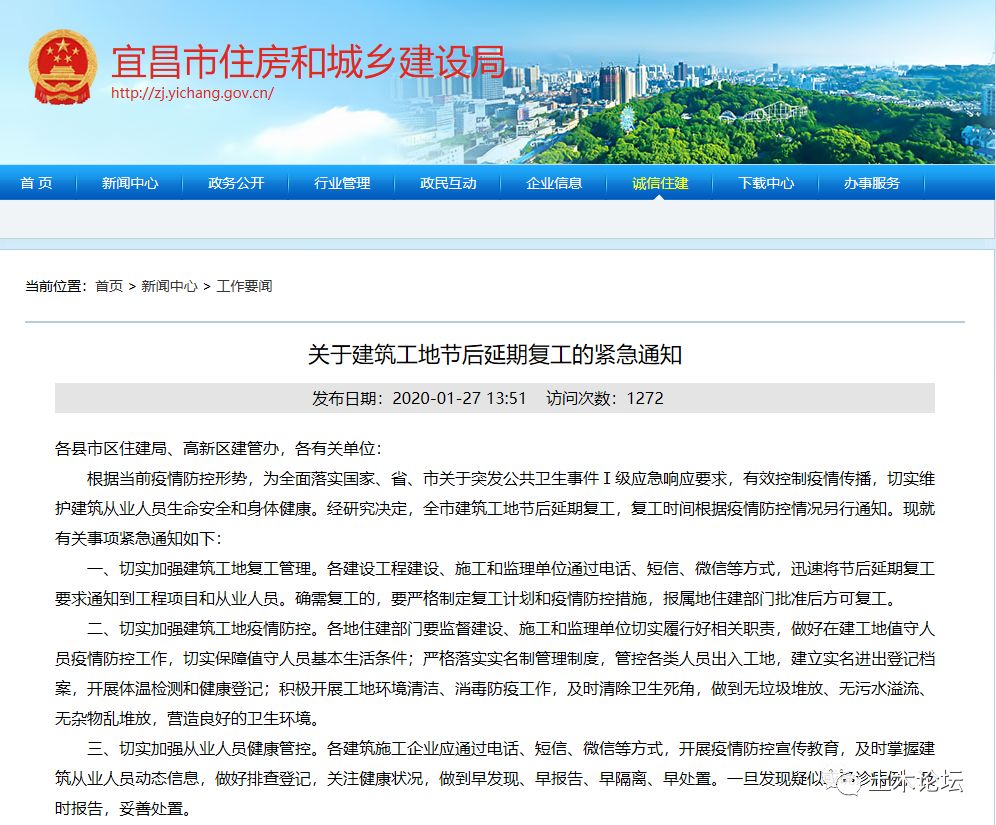This screenshot has width=996, height=825.
Task: Click the 工作要闻 breadcrumb link
Action: tap(244, 286)
